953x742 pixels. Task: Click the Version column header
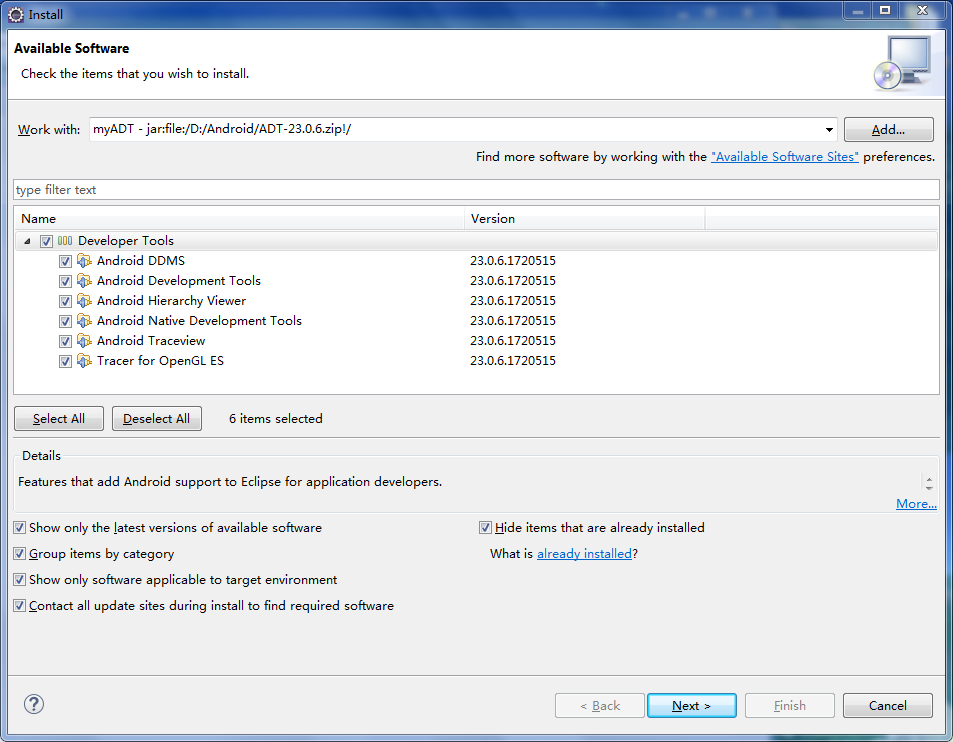(x=585, y=219)
